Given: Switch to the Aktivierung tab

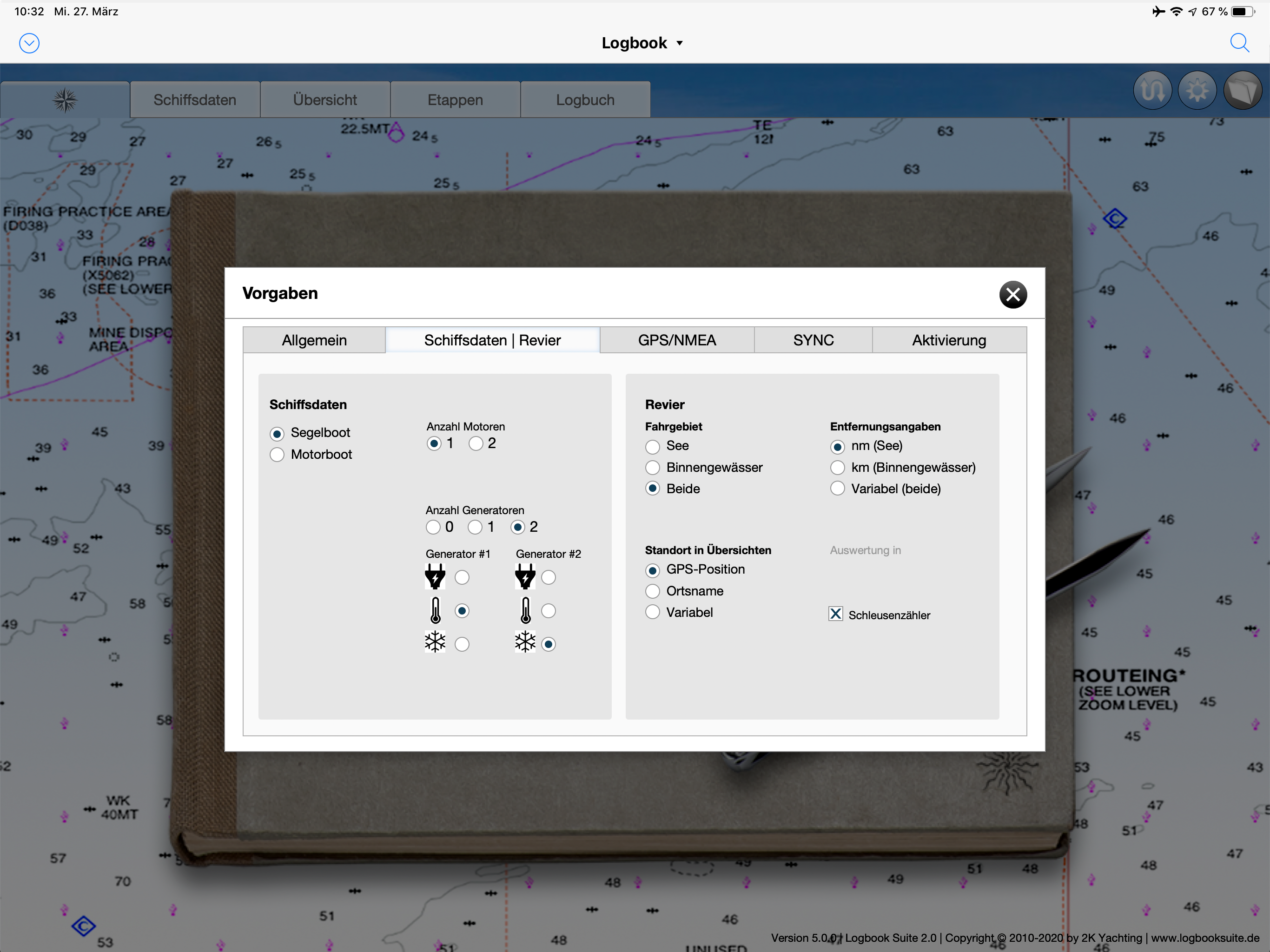Looking at the screenshot, I should coord(949,340).
